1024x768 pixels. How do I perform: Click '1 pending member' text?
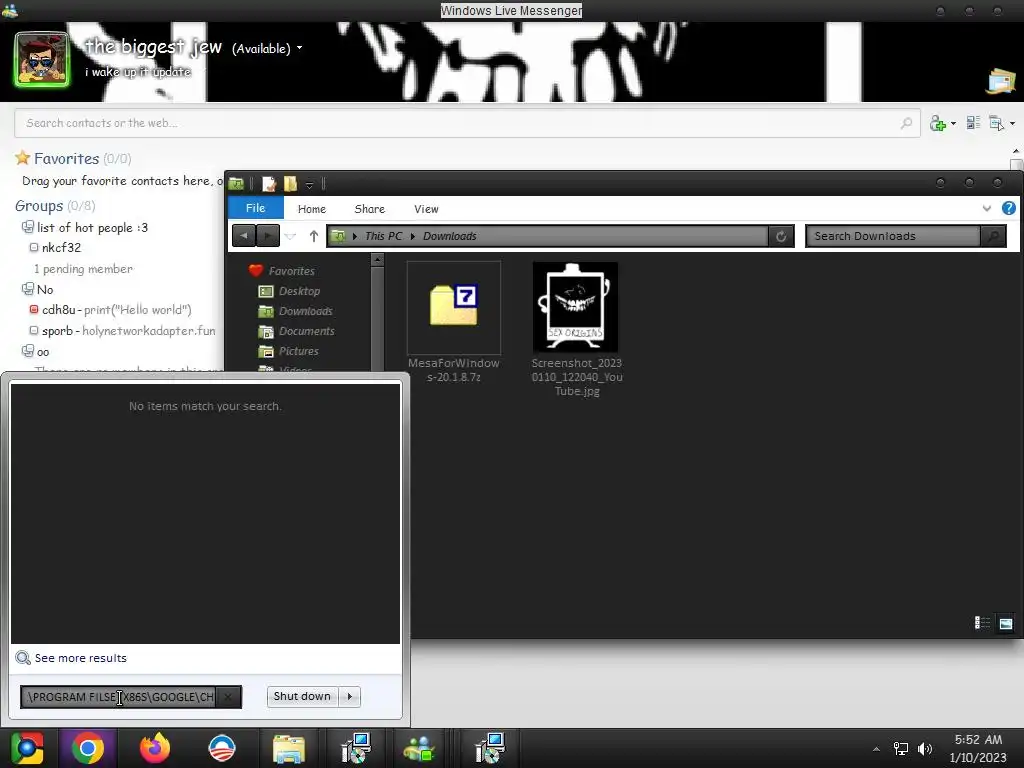click(x=83, y=269)
